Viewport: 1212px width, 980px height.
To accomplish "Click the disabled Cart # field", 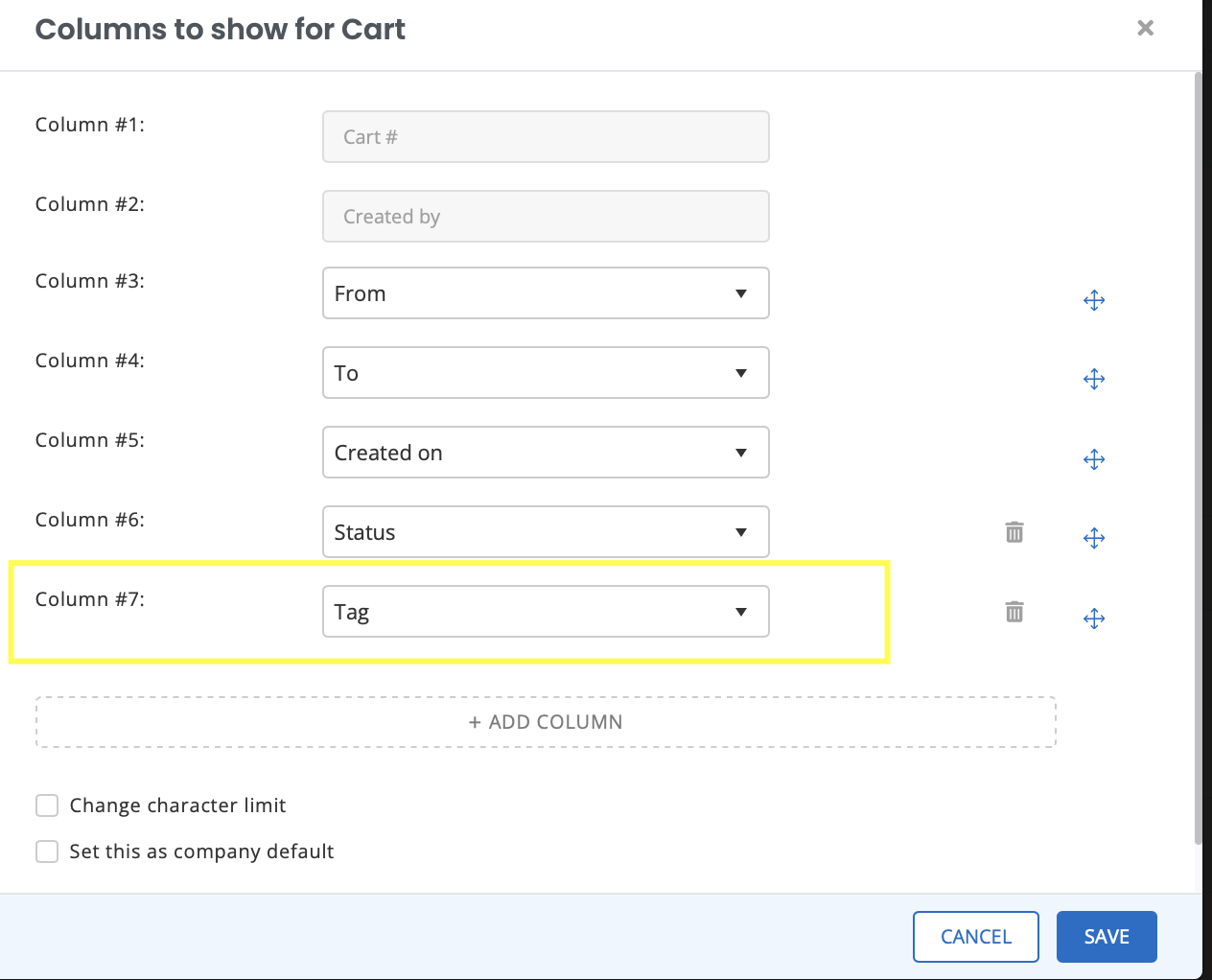I will click(546, 137).
